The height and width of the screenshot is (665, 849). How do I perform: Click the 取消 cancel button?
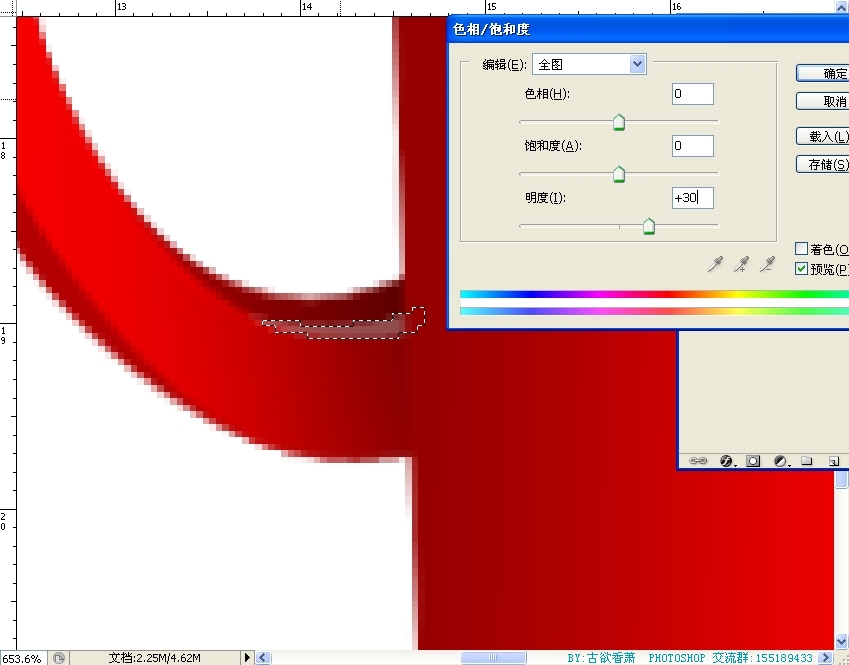[823, 101]
